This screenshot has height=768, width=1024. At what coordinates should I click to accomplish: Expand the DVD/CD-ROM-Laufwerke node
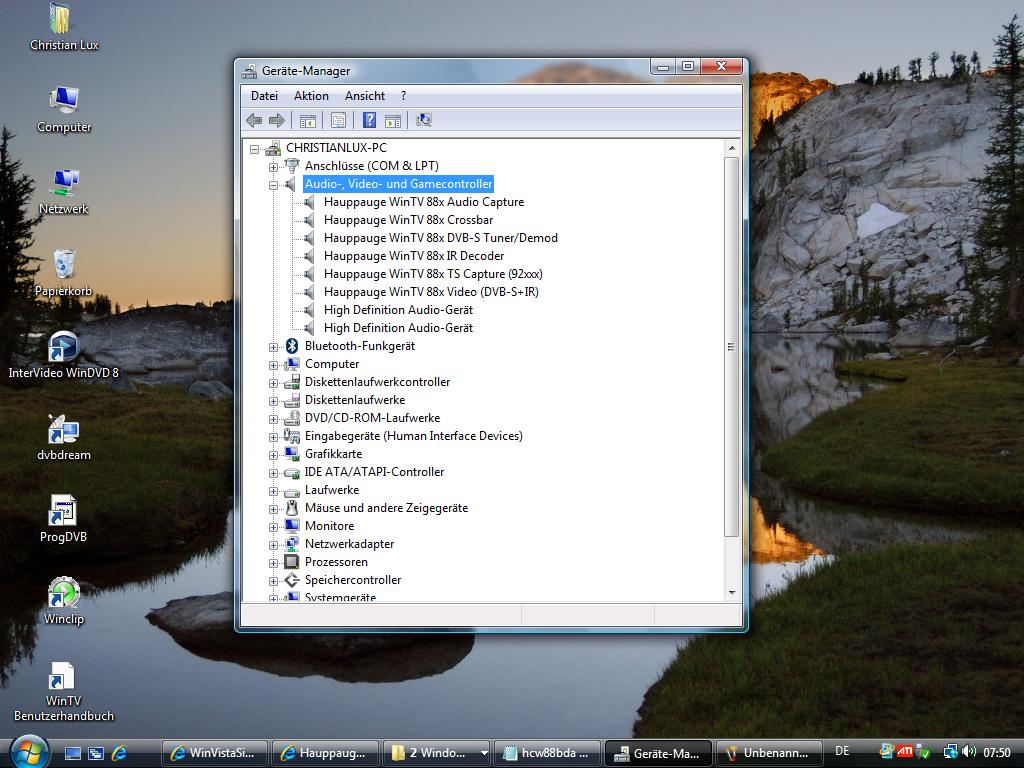coord(273,419)
